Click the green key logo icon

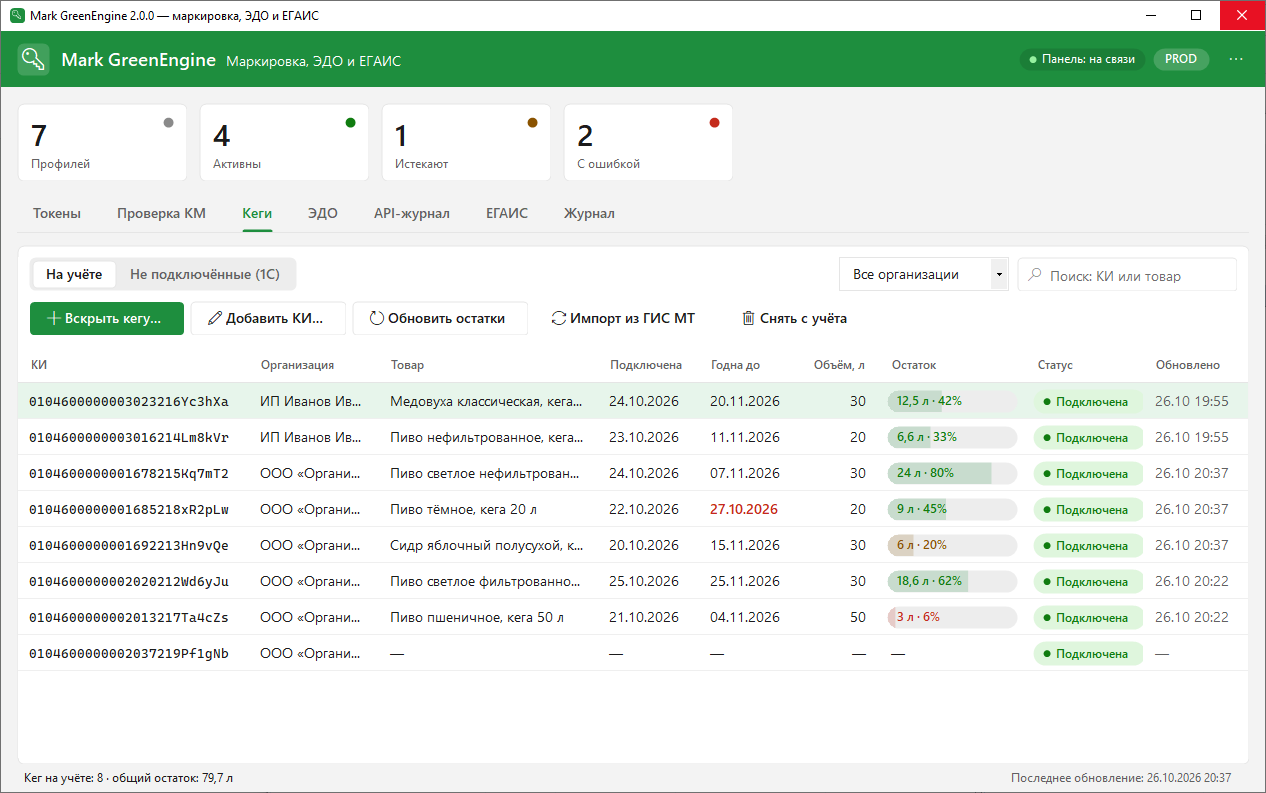coord(34,59)
